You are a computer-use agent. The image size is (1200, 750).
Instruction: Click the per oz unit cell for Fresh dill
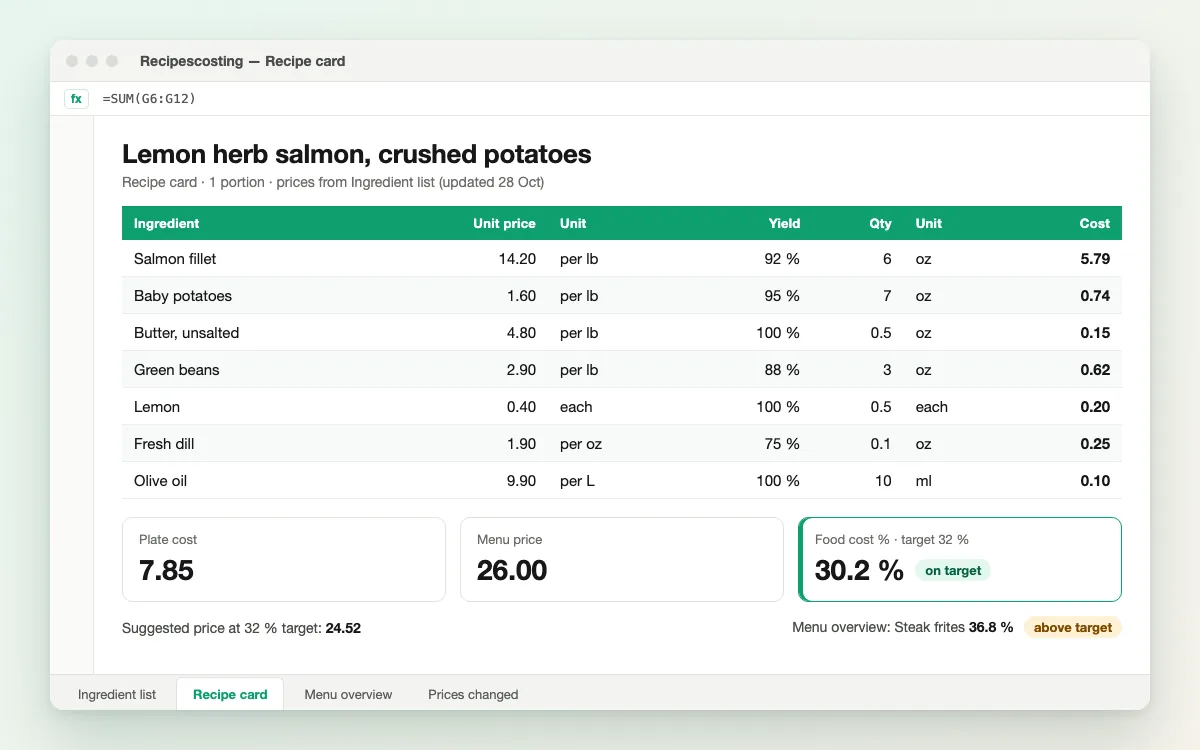(x=581, y=444)
